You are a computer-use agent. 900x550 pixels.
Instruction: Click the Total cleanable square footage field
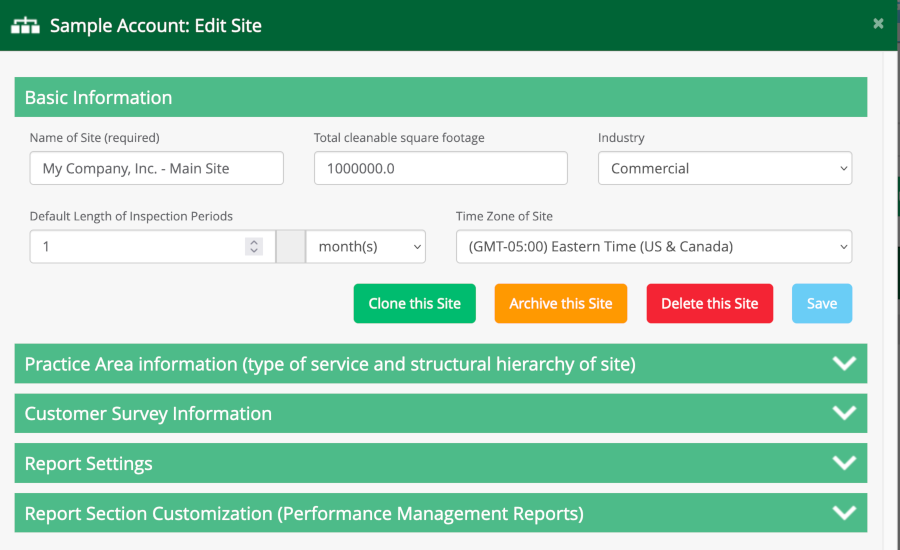point(440,169)
